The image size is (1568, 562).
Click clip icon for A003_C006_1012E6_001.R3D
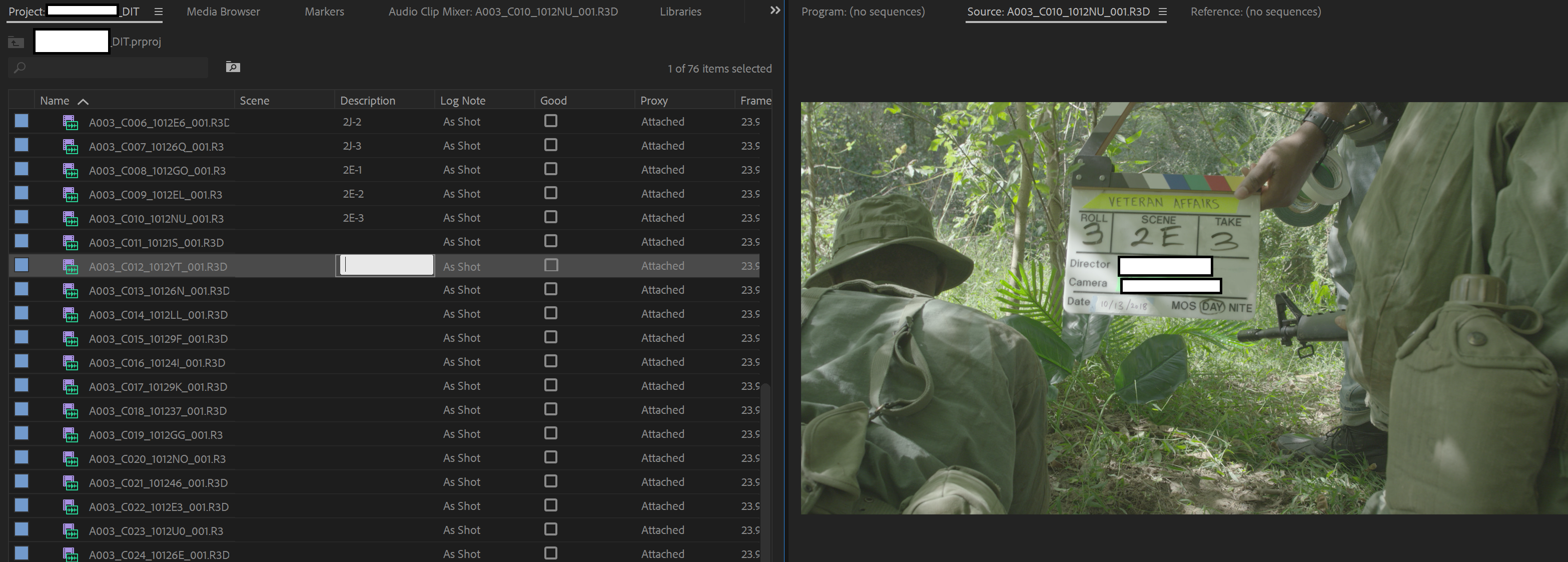pos(71,123)
